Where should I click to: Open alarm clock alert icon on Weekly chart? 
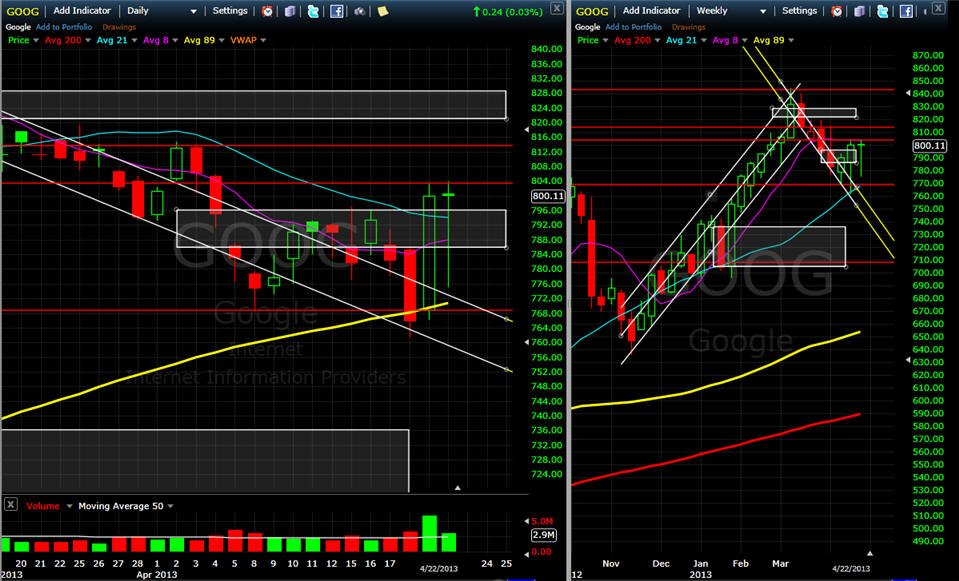pyautogui.click(x=837, y=11)
